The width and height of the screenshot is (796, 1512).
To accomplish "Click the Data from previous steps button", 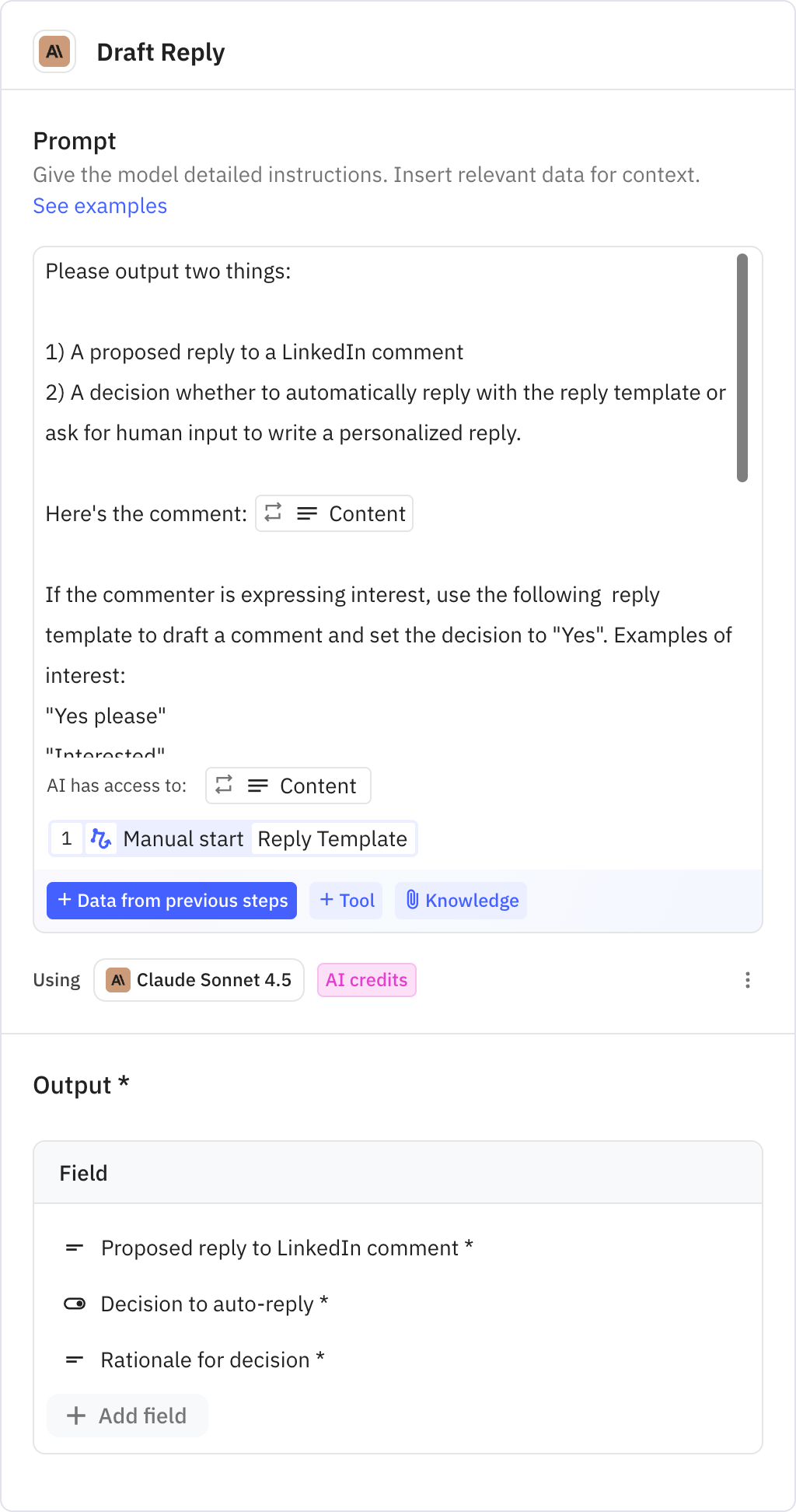I will 171,900.
